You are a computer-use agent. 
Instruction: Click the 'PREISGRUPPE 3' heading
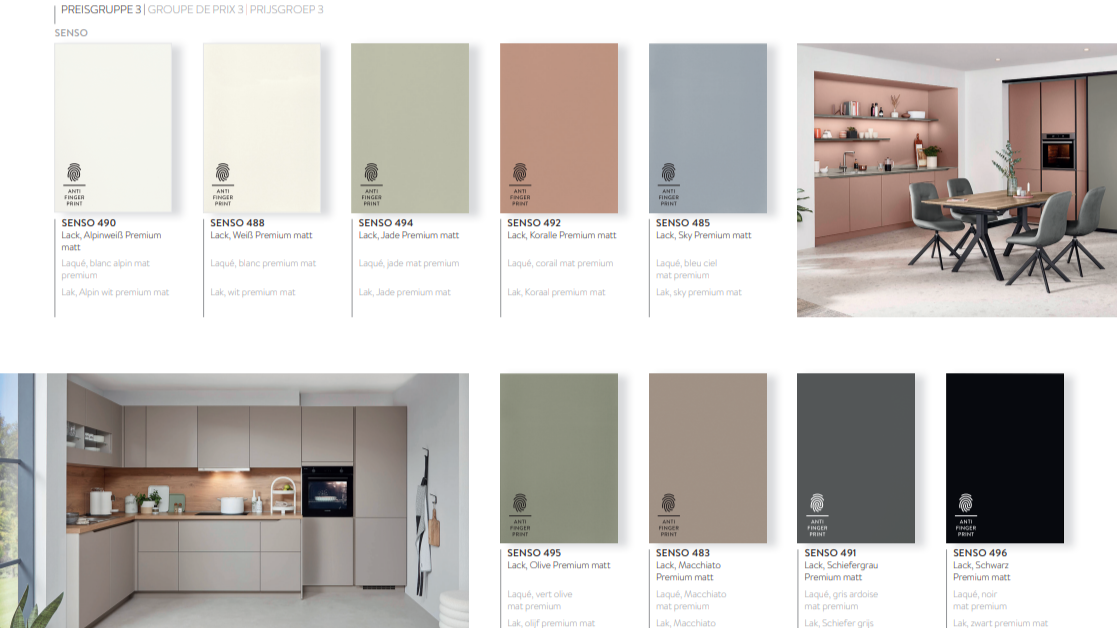(x=101, y=9)
